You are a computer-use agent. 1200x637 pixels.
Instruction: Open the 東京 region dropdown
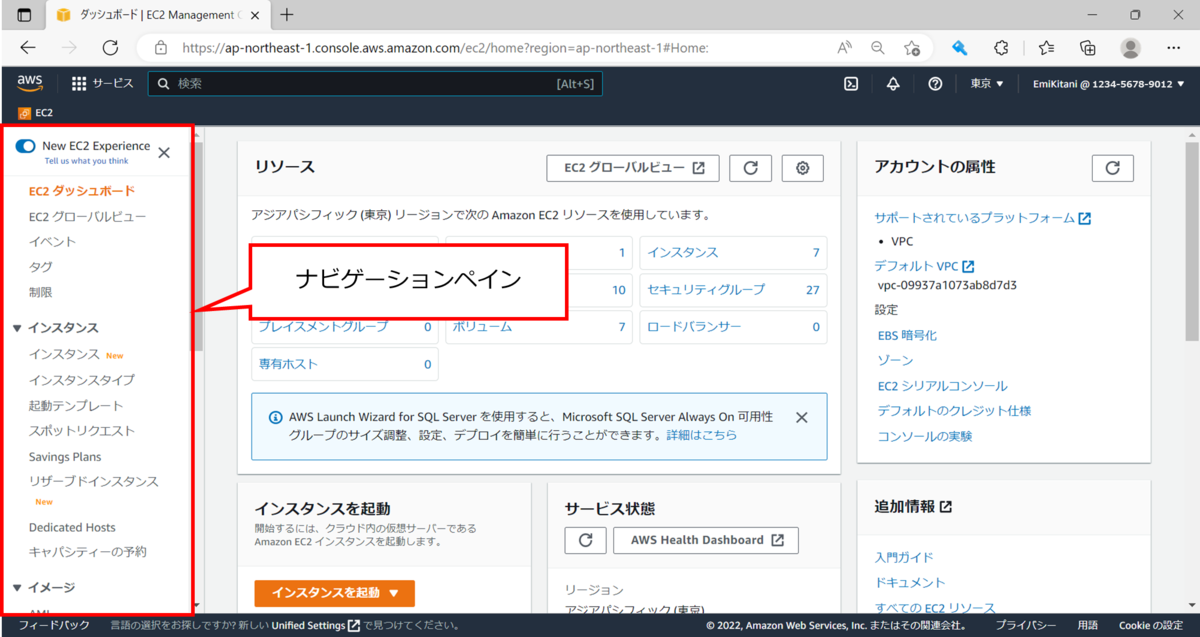pyautogui.click(x=987, y=84)
